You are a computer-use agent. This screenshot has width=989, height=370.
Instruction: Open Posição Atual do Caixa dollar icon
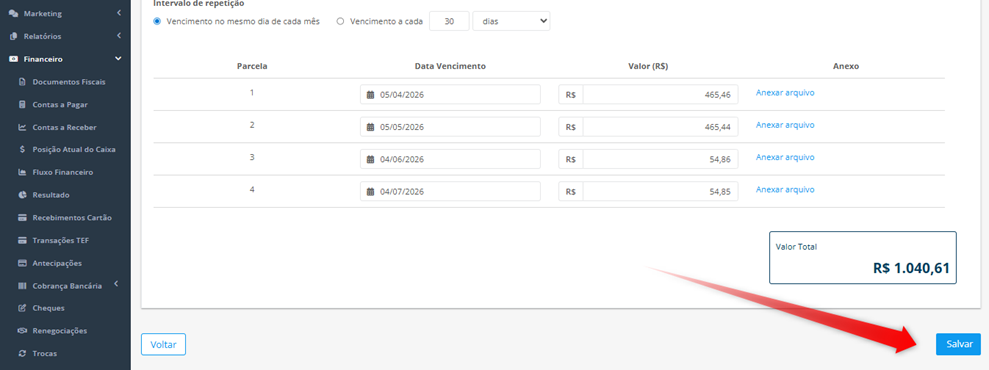[x=22, y=150]
